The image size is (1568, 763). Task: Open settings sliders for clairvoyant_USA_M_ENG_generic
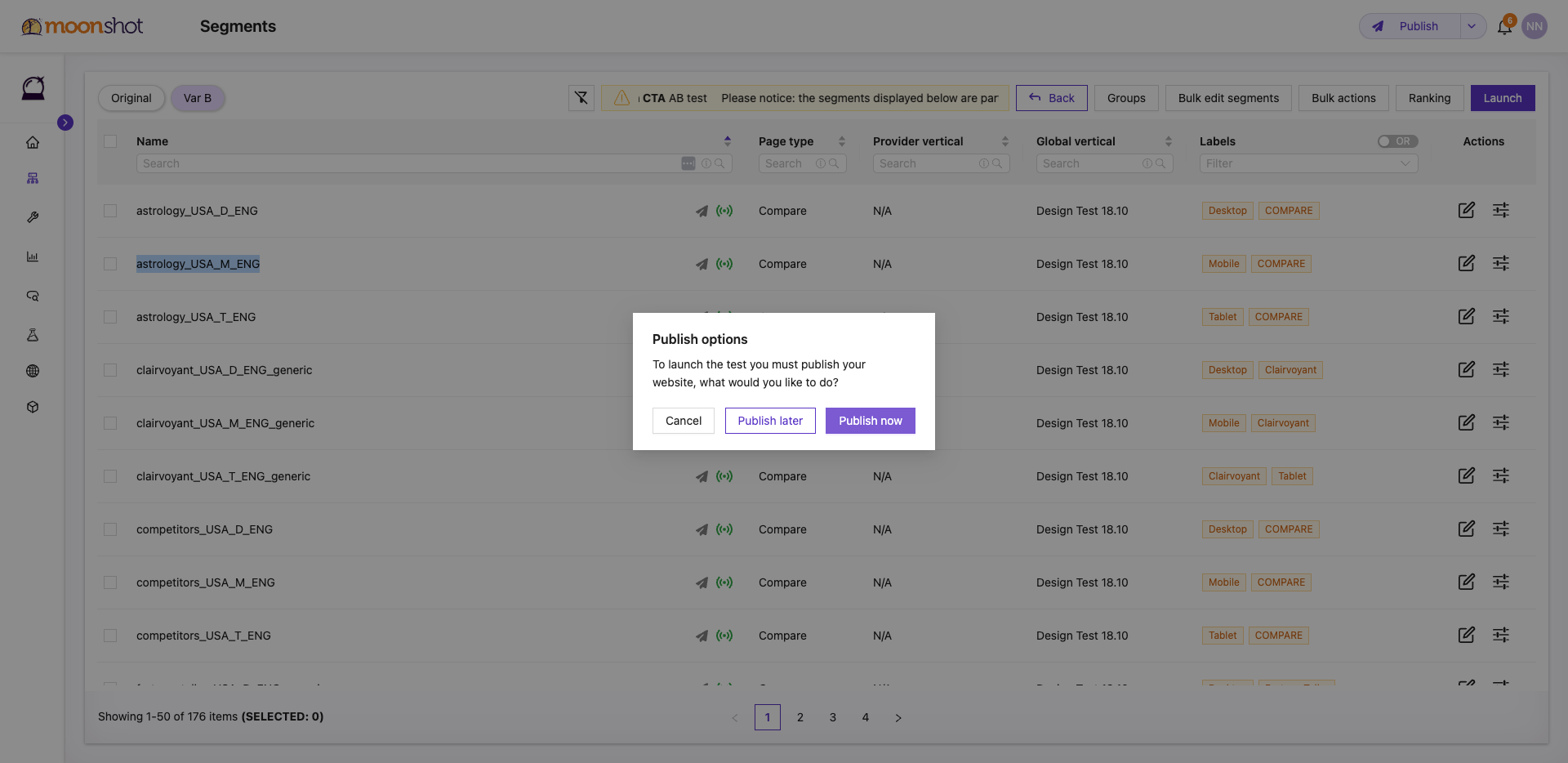click(x=1501, y=422)
